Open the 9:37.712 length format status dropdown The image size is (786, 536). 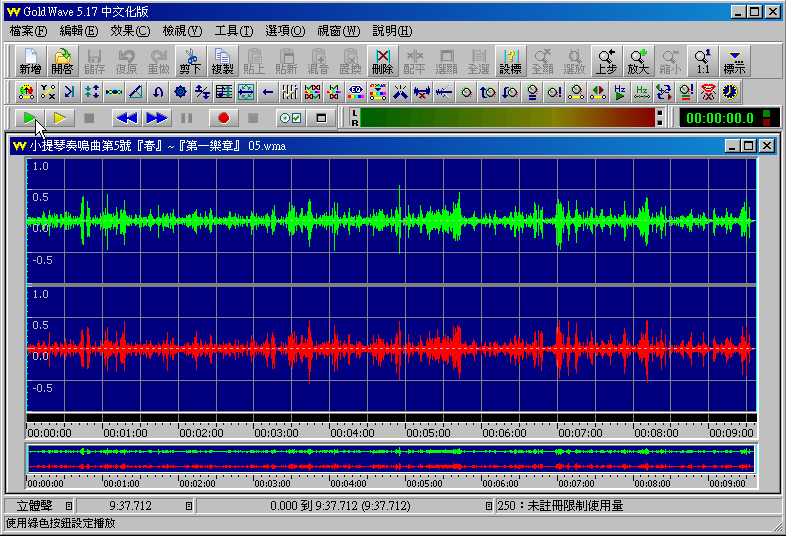[189, 506]
